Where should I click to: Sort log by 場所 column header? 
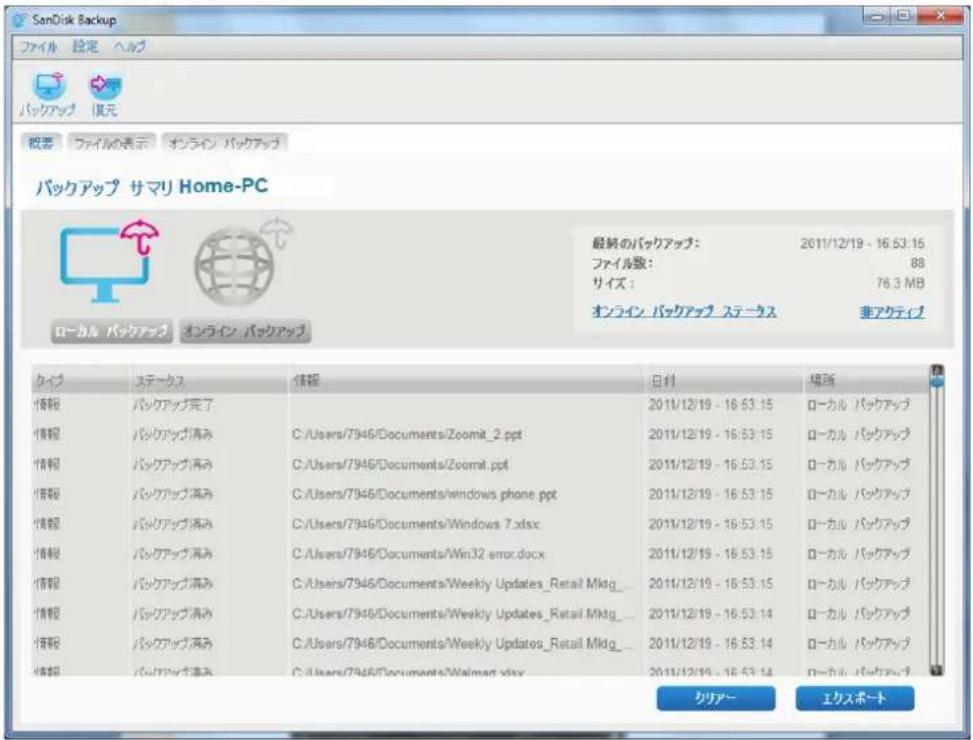866,380
